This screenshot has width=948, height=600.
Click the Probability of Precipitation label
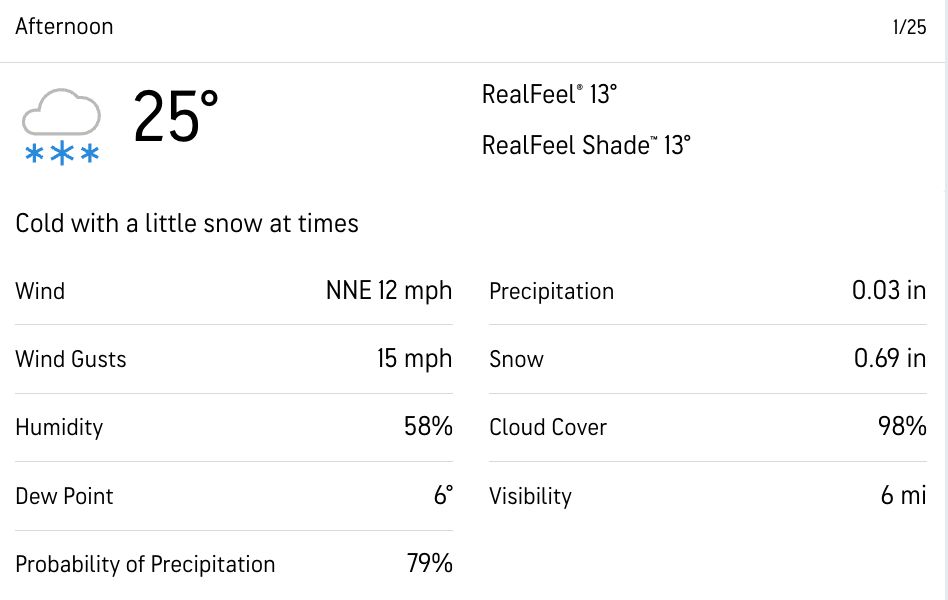(x=145, y=564)
